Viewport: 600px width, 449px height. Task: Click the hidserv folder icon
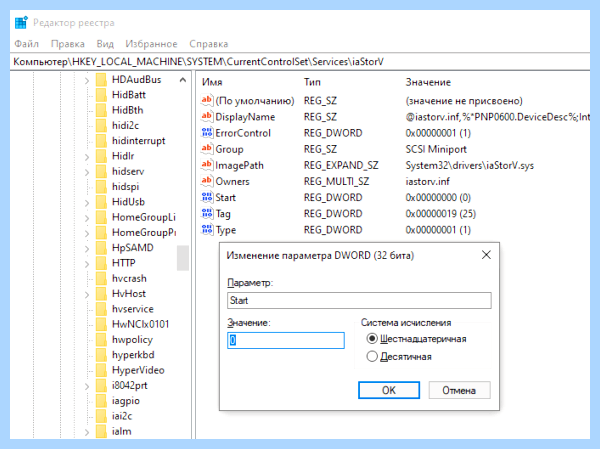[101, 171]
